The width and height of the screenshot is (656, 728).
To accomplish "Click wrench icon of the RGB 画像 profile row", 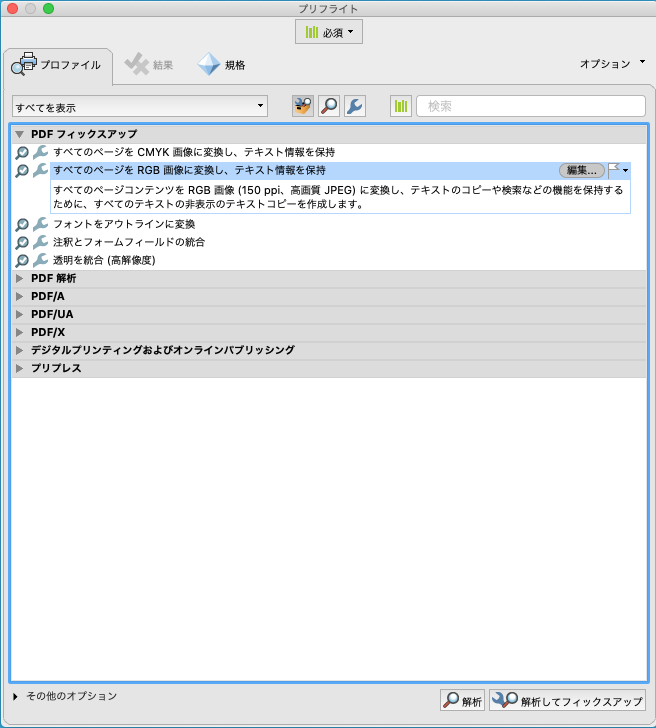I will (x=40, y=170).
